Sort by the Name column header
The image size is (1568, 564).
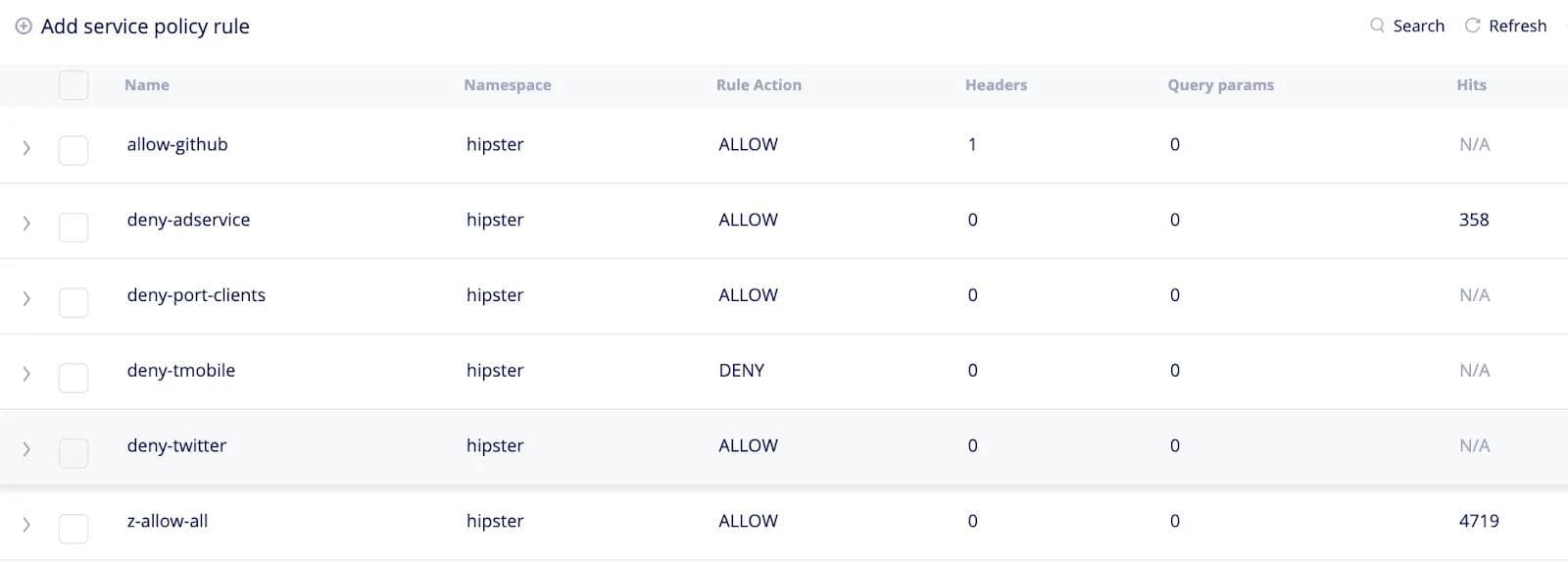click(x=147, y=85)
